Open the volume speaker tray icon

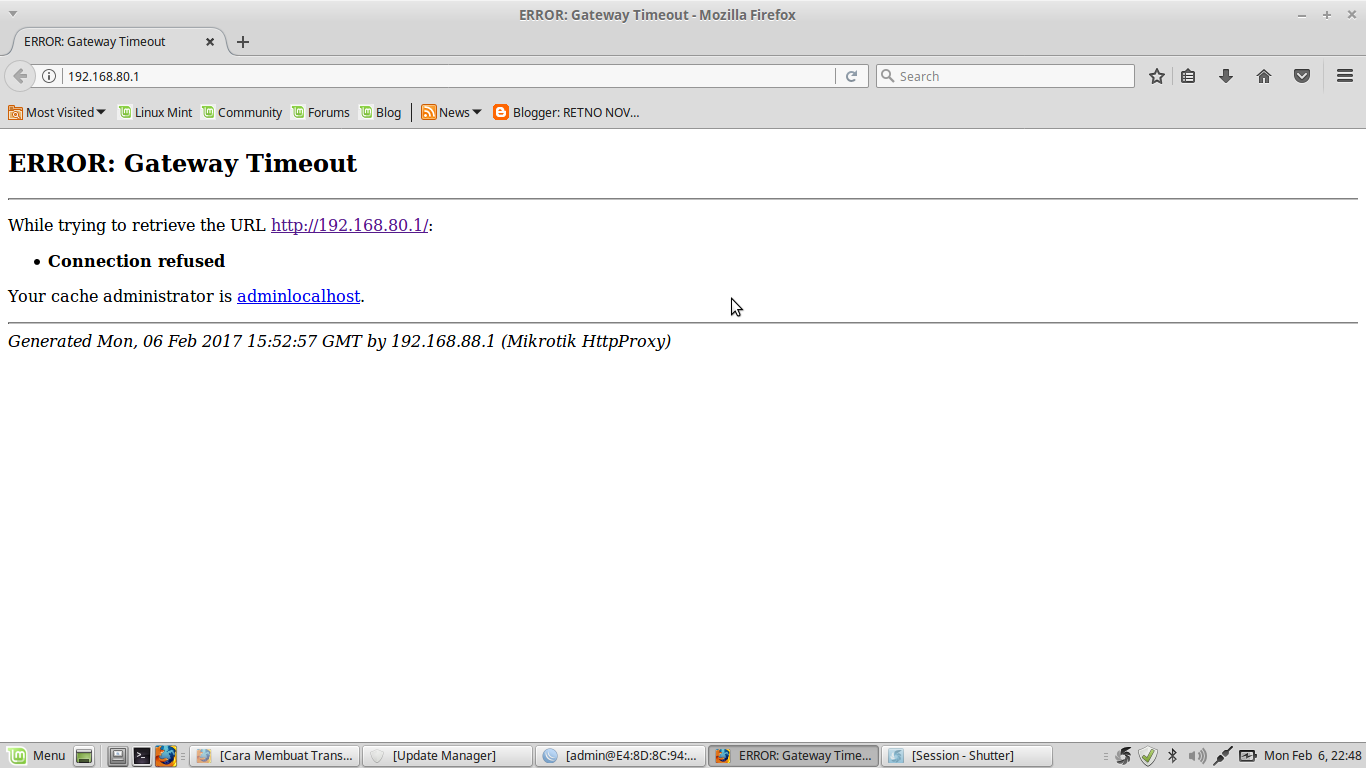pos(1197,756)
